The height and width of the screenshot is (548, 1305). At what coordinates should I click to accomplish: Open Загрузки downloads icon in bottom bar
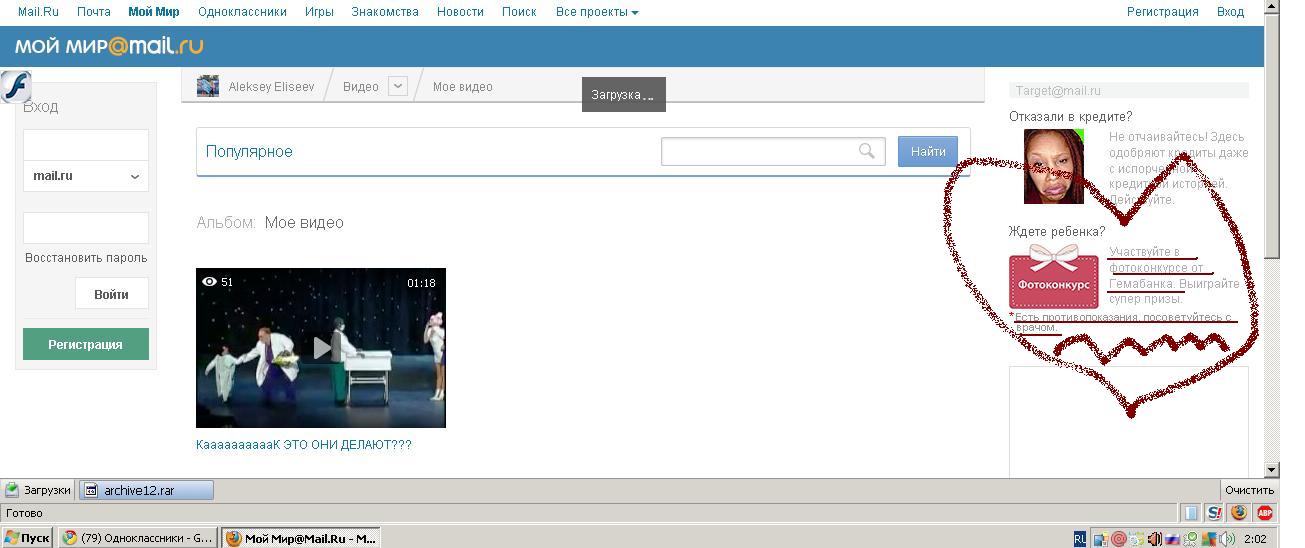12,490
